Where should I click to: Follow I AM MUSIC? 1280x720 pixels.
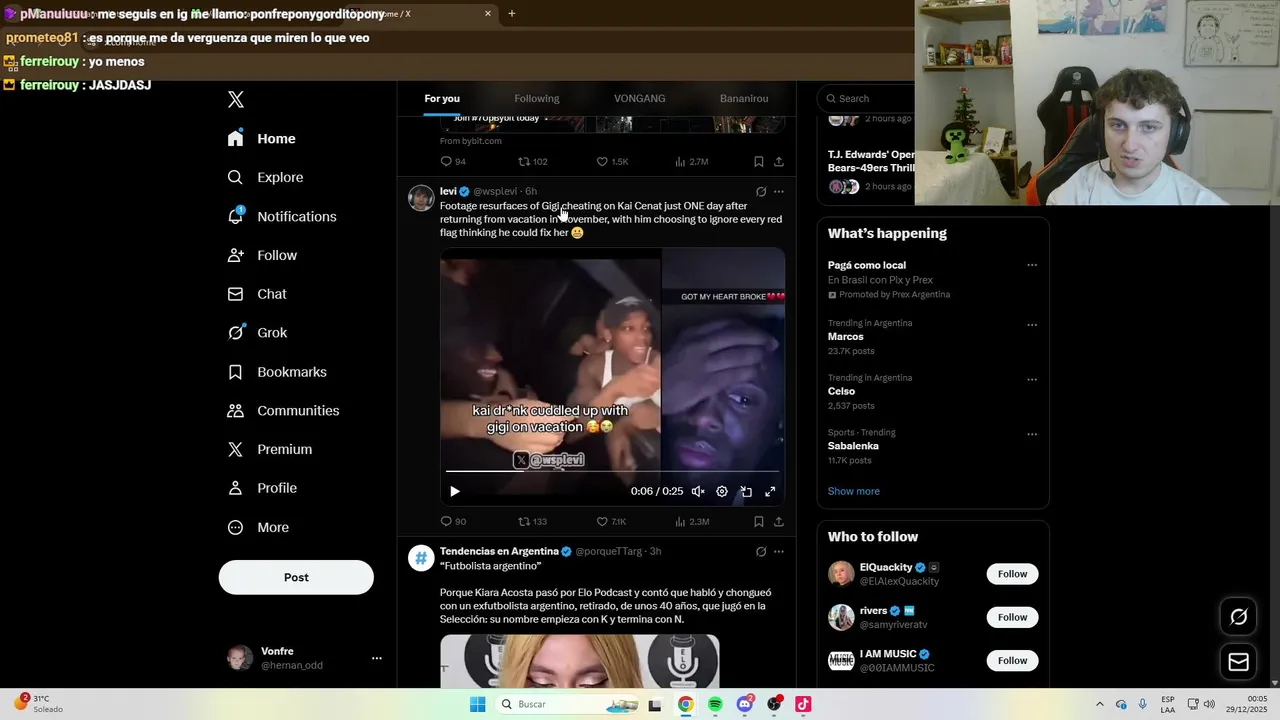[1012, 660]
